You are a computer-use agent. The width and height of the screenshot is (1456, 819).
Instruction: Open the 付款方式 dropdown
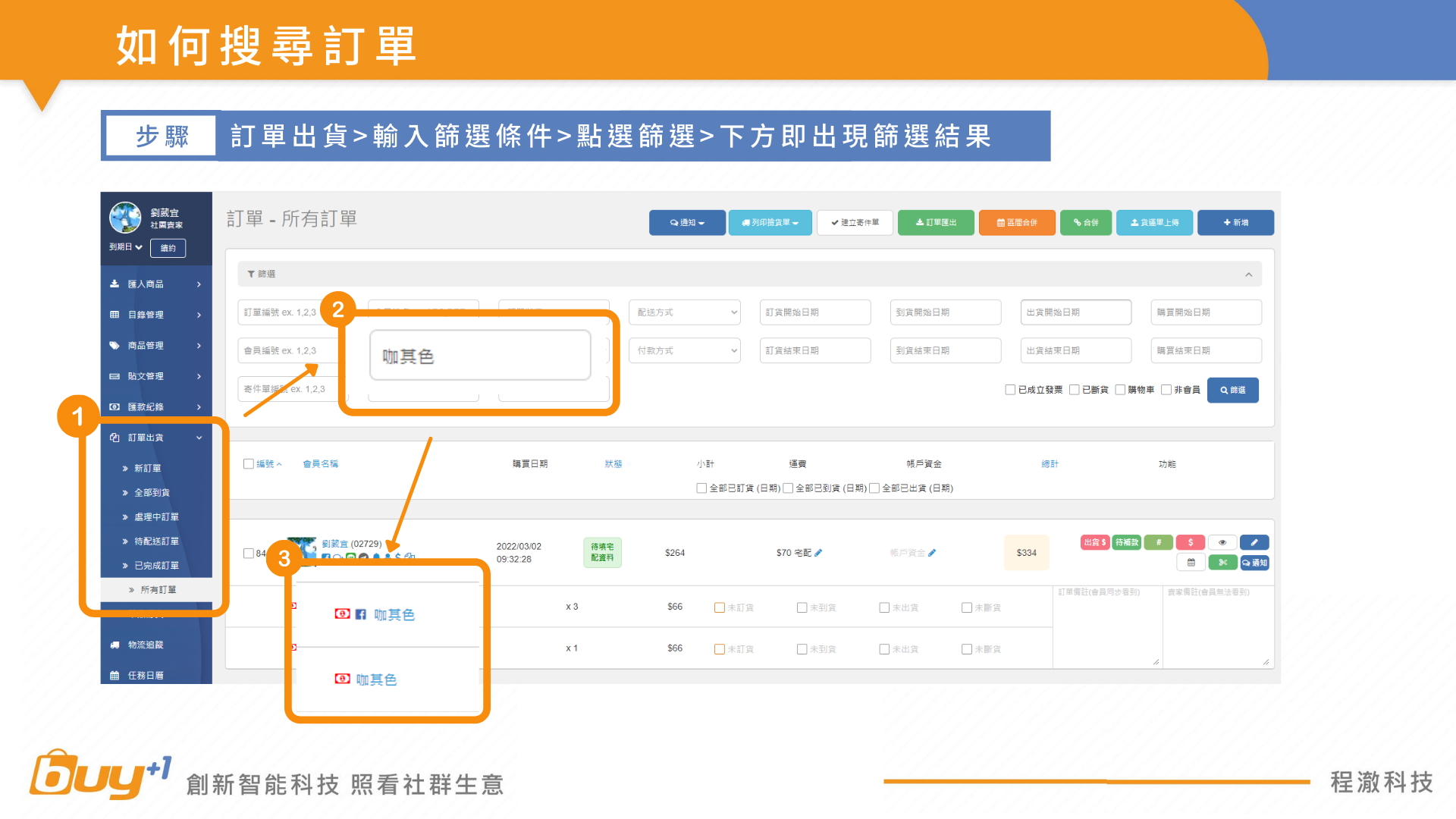[x=685, y=350]
